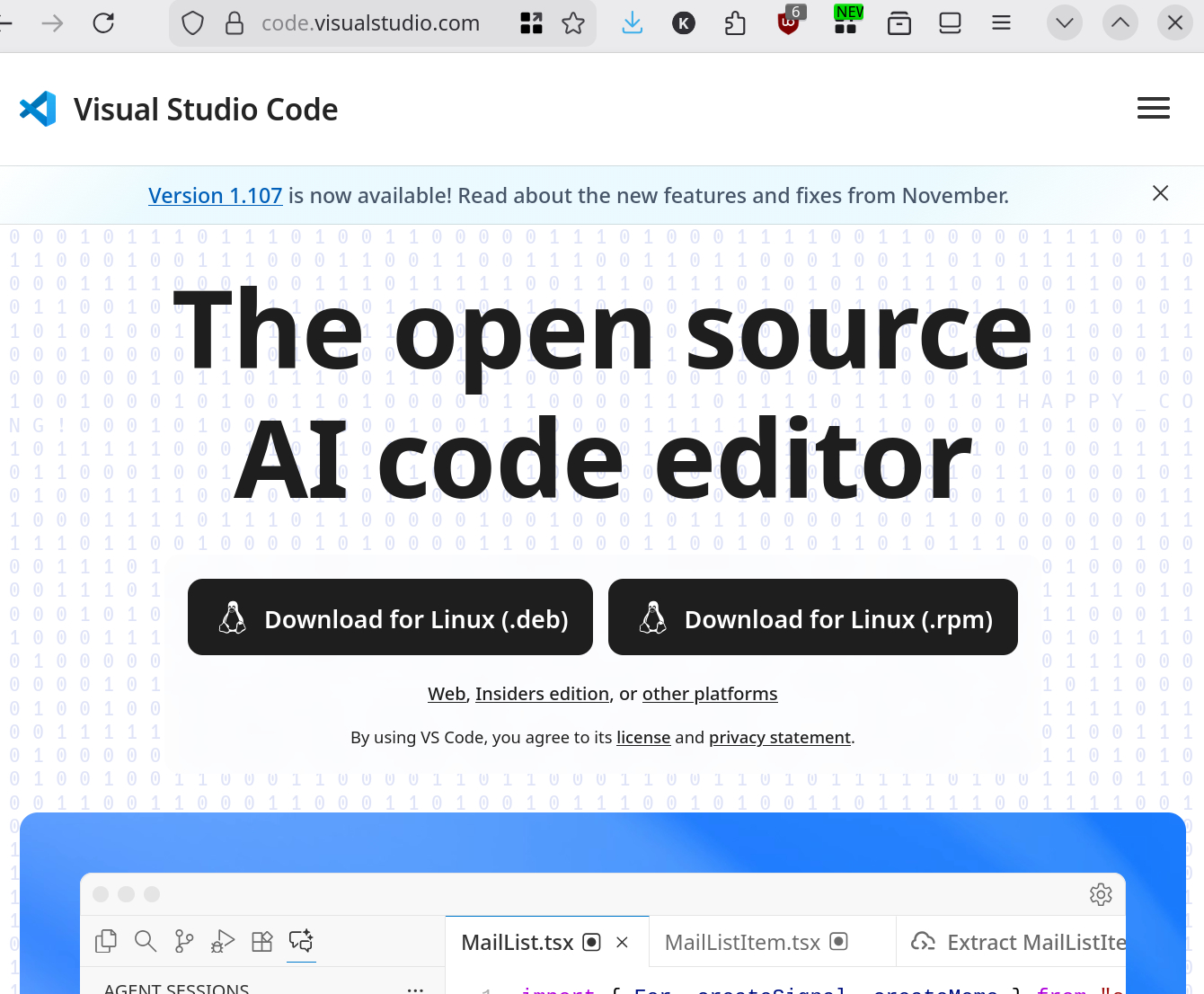This screenshot has width=1204, height=994.
Task: Click Download for Linux (.deb) button
Action: pos(390,617)
